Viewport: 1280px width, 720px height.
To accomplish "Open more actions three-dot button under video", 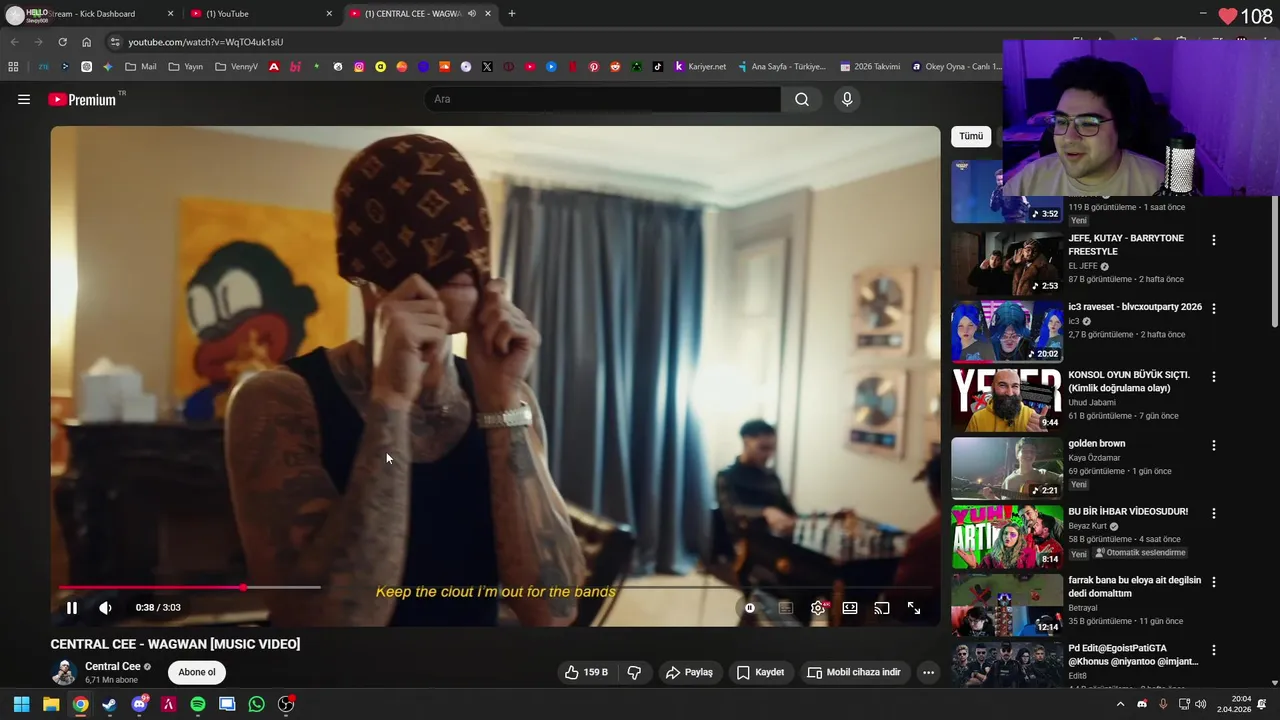I will pos(928,672).
